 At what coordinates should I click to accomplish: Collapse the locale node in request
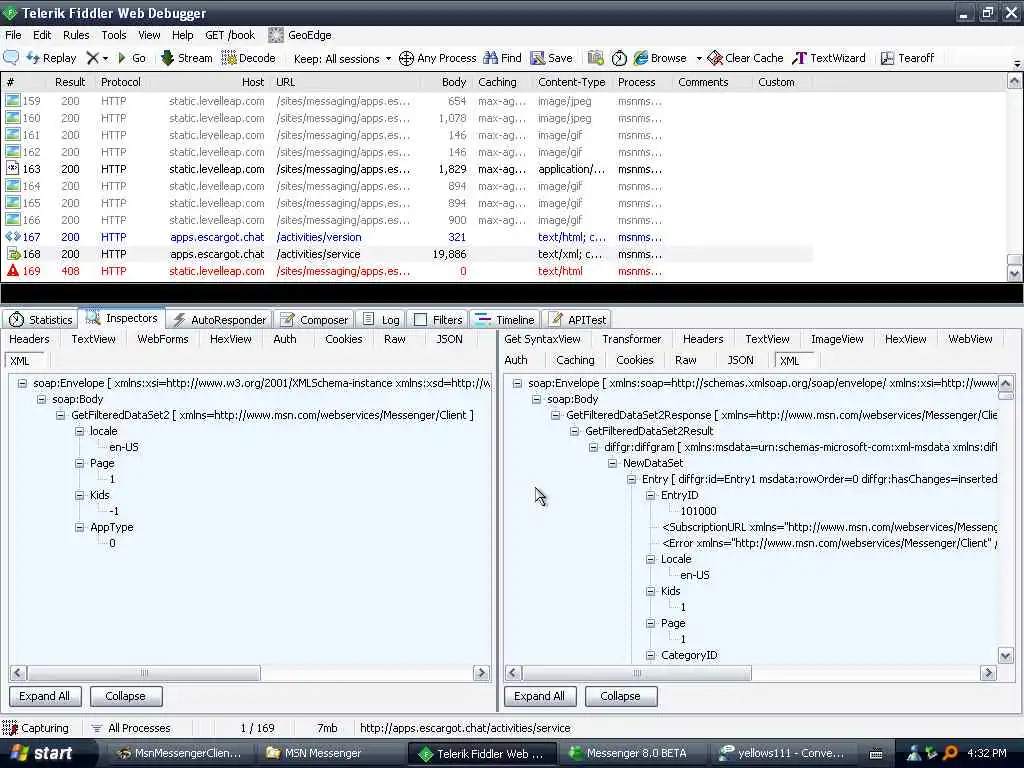pos(79,431)
